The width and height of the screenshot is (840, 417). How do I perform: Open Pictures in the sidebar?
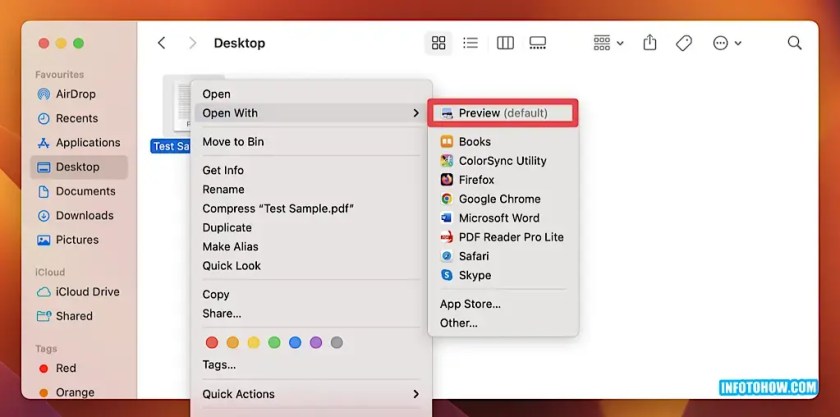point(68,240)
